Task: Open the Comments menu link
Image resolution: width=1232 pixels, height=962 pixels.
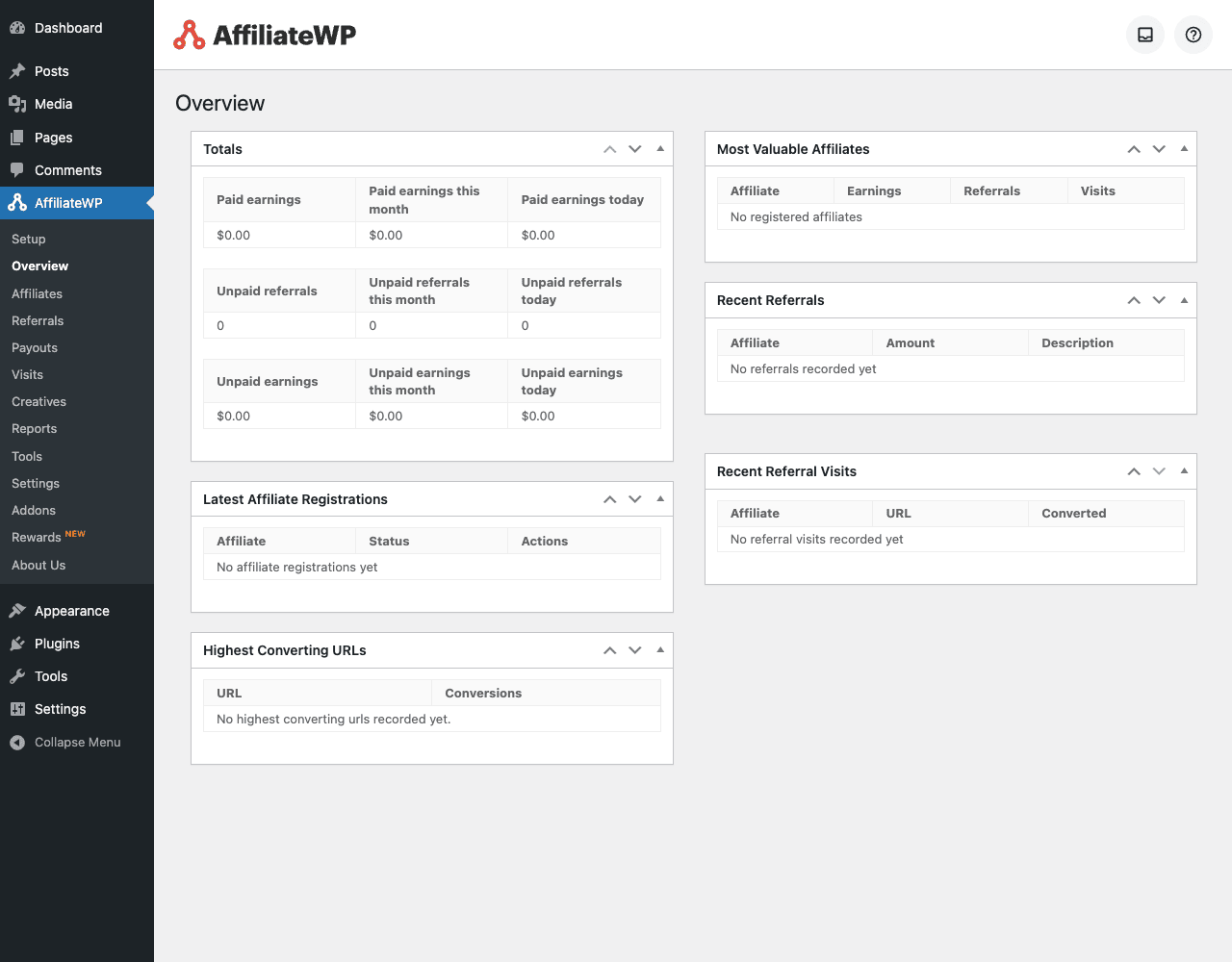Action: coord(77,170)
